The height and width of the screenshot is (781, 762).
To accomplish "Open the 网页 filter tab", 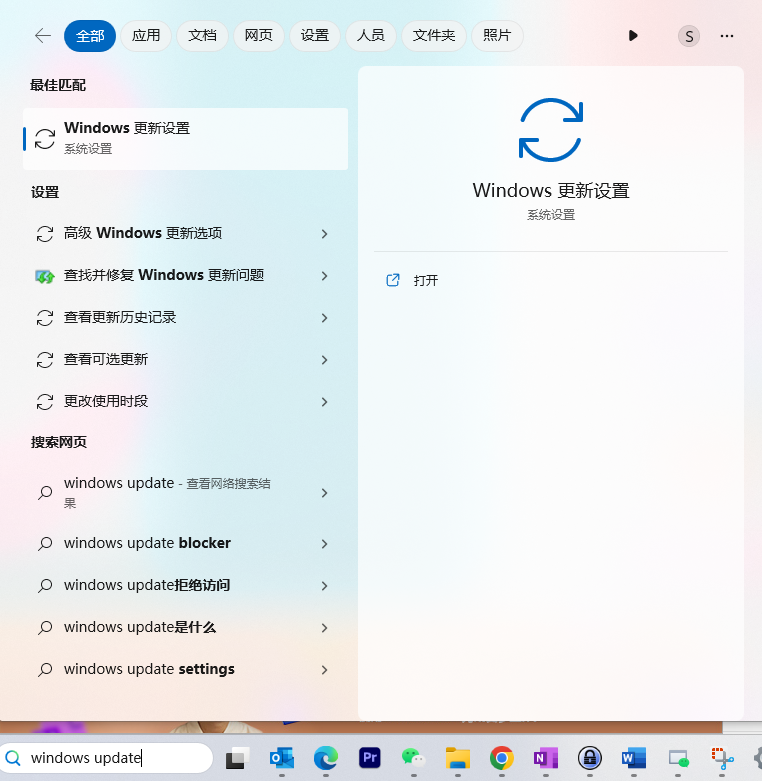I will [x=258, y=36].
